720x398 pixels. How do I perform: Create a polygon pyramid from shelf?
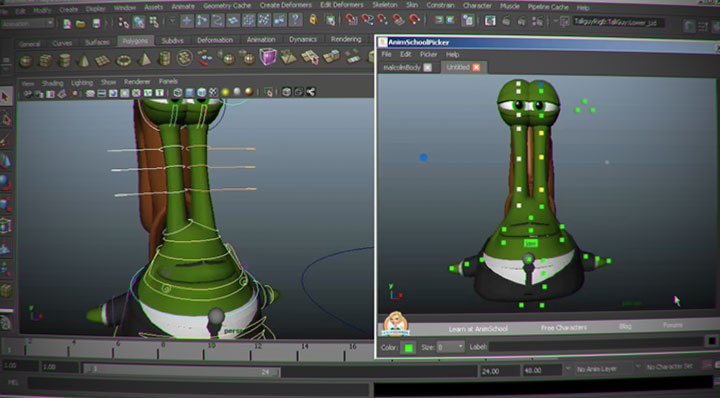coord(144,60)
